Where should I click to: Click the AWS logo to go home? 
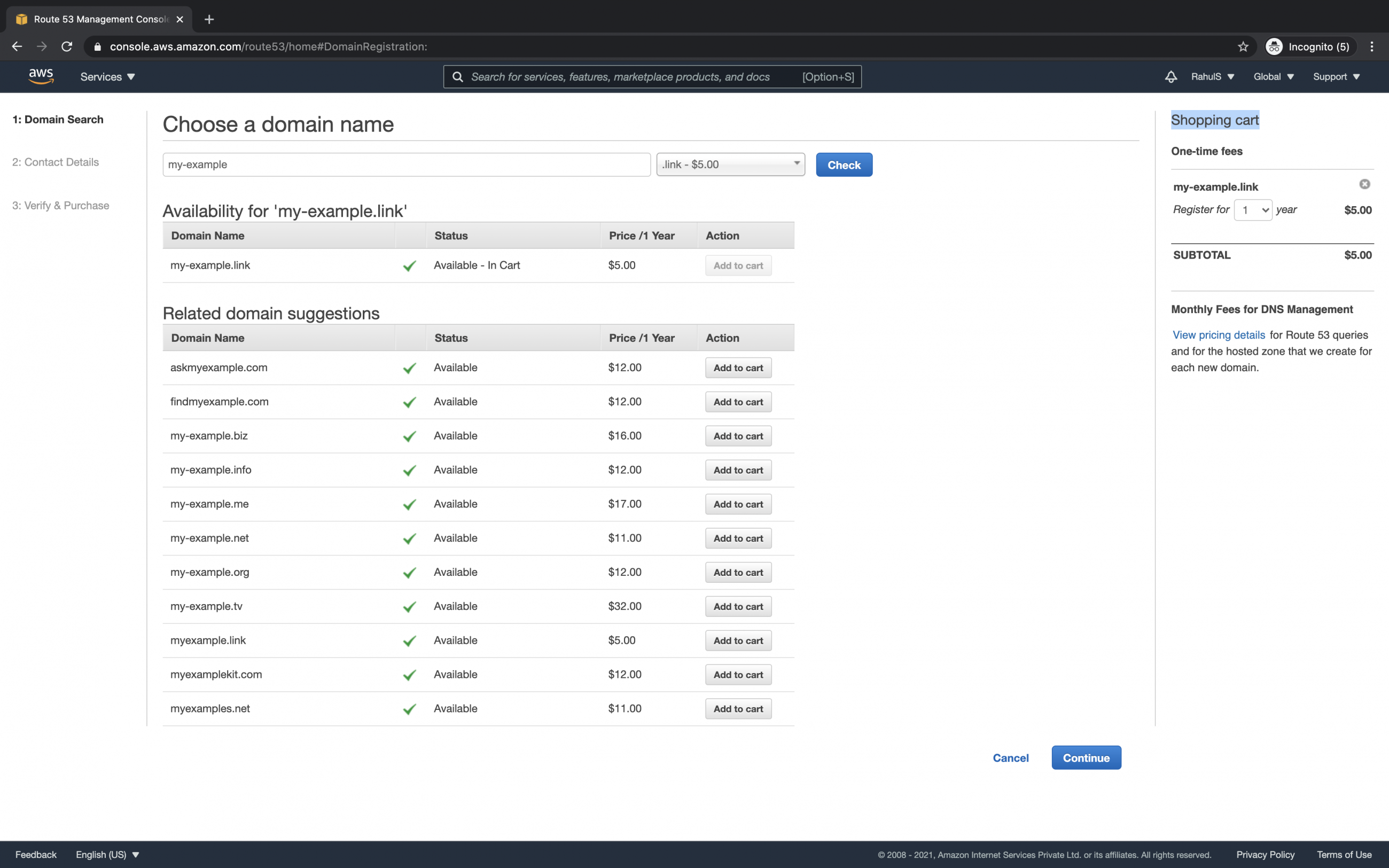[40, 76]
